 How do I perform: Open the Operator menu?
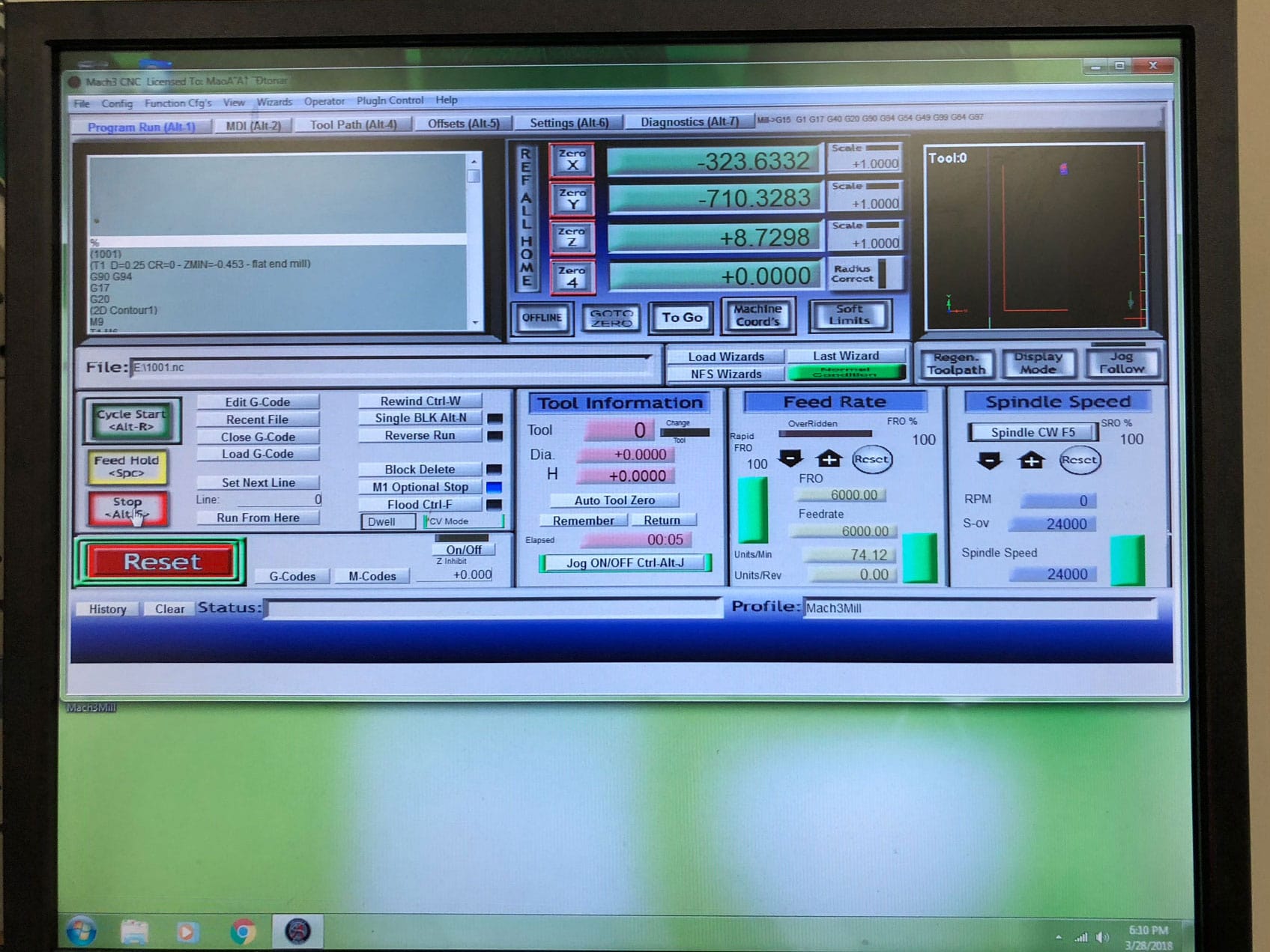[x=324, y=101]
